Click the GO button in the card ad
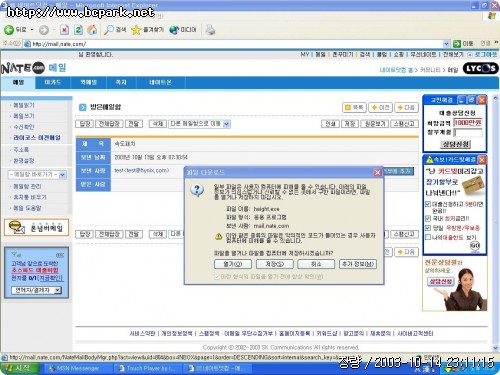This screenshot has height=375, width=500. pyautogui.click(x=475, y=245)
